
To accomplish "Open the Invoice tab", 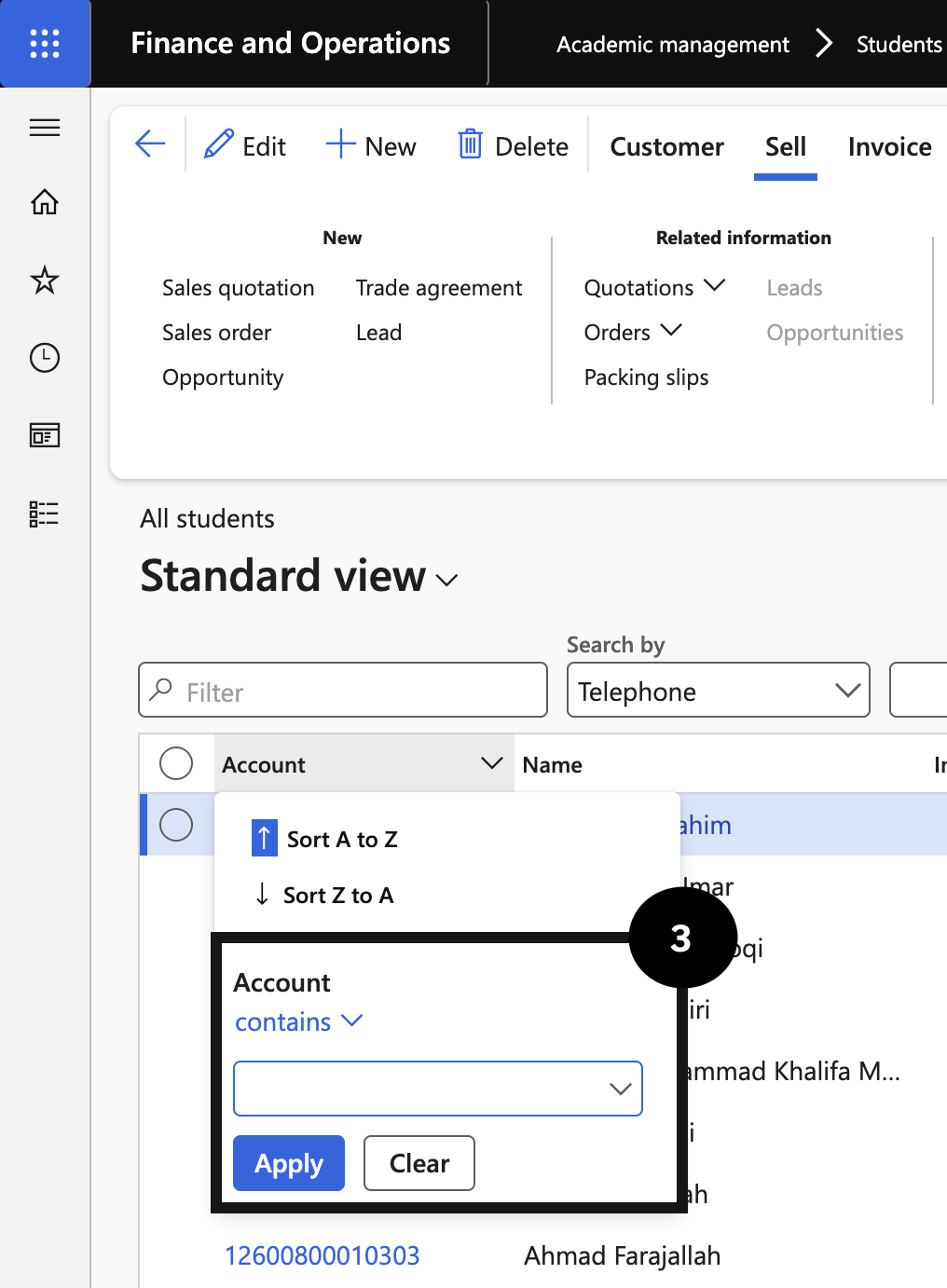I will [890, 146].
